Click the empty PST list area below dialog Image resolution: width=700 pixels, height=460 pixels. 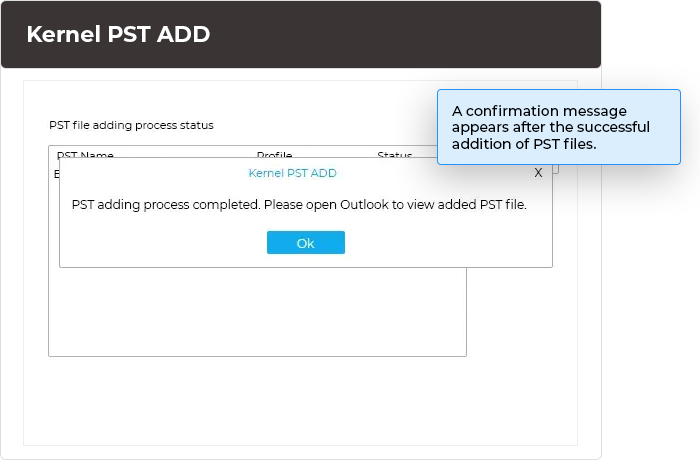(257, 311)
